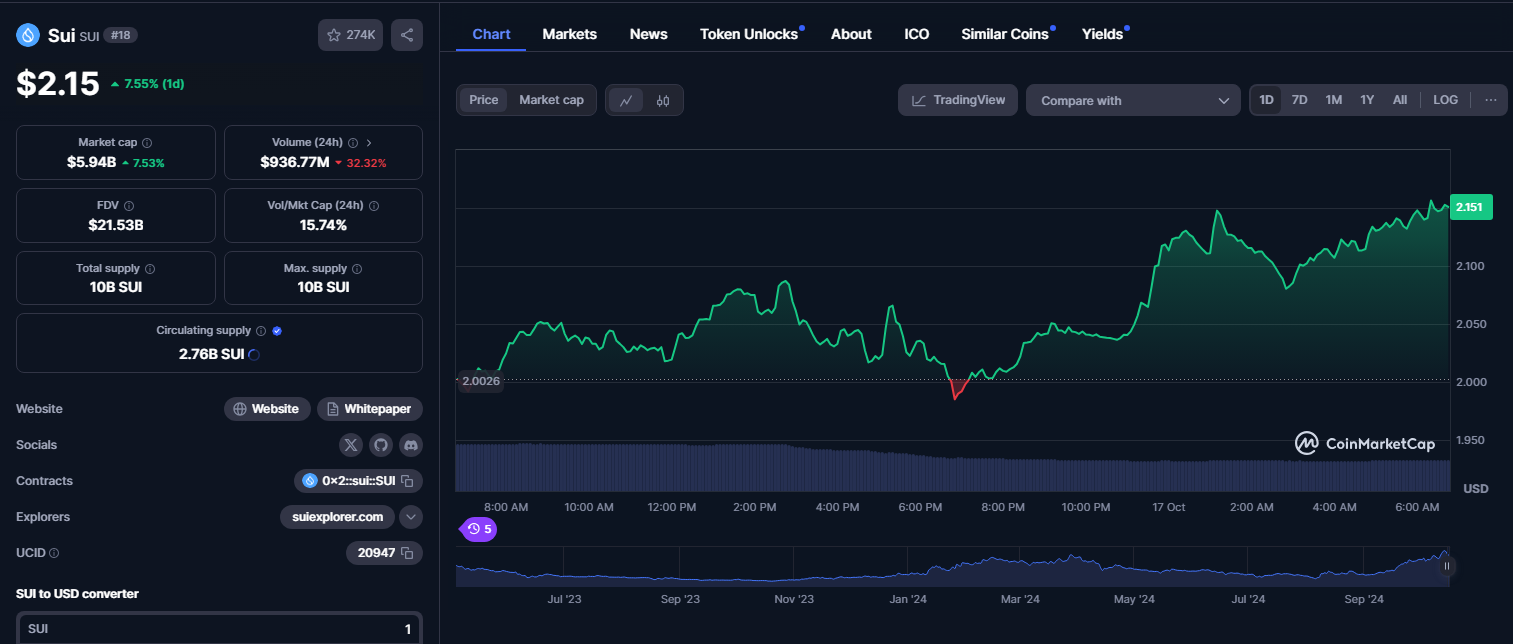Click the Vol/Mkt Cap (24h) info icon

374,206
